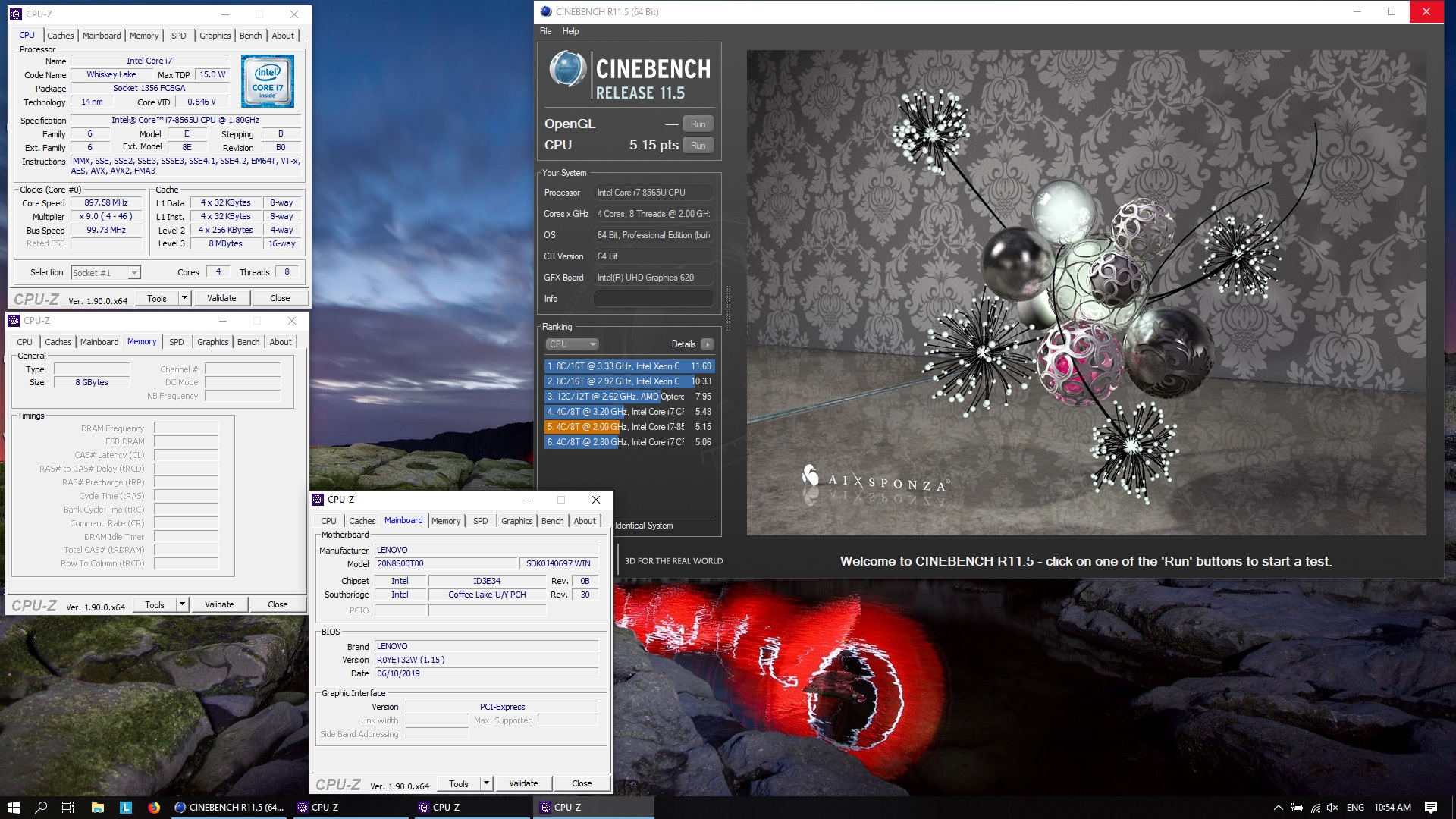Select ranking row 6 Intel Core i7 5.06
This screenshot has width=1456, height=819.
[629, 442]
